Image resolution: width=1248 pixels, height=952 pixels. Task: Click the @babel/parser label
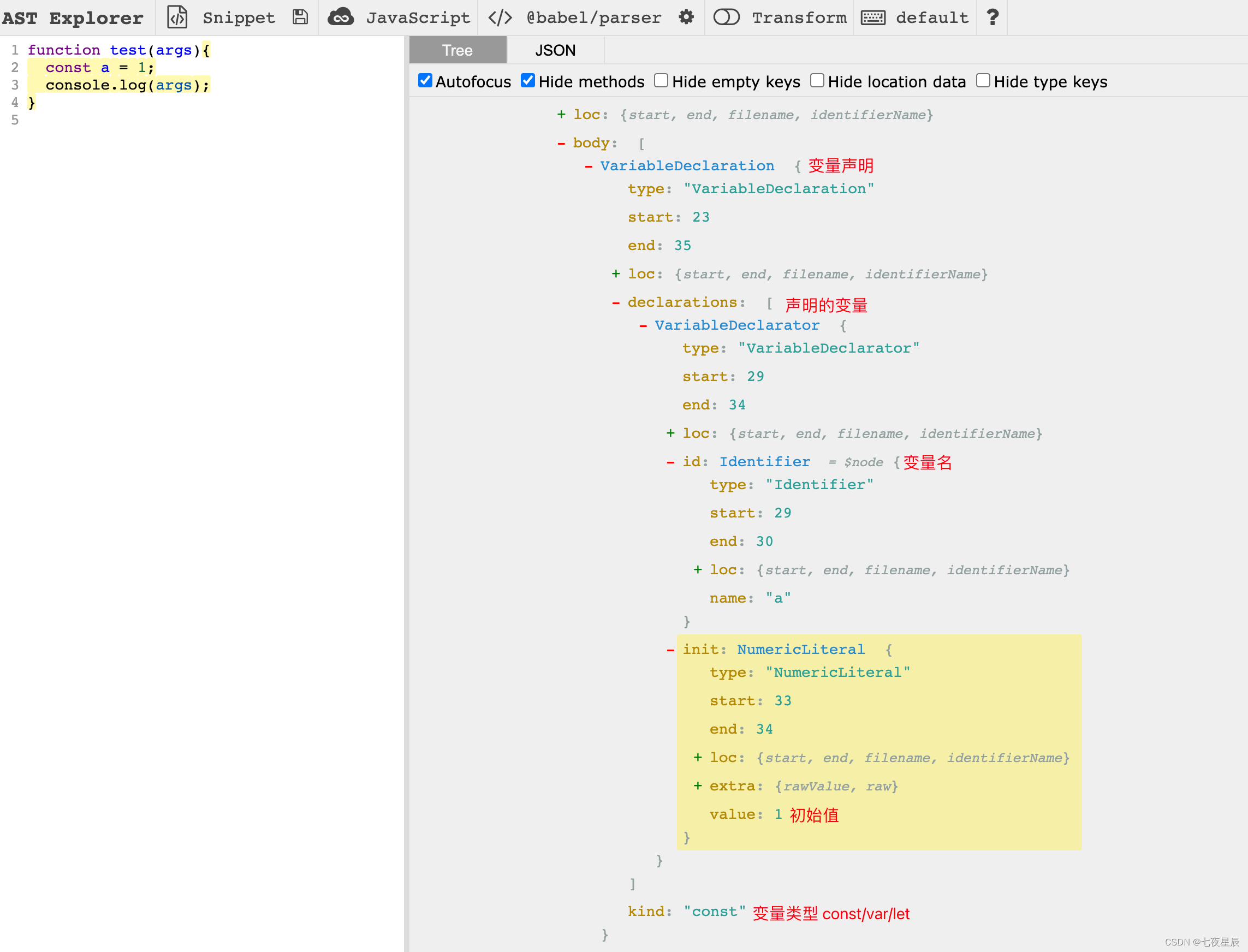(593, 17)
